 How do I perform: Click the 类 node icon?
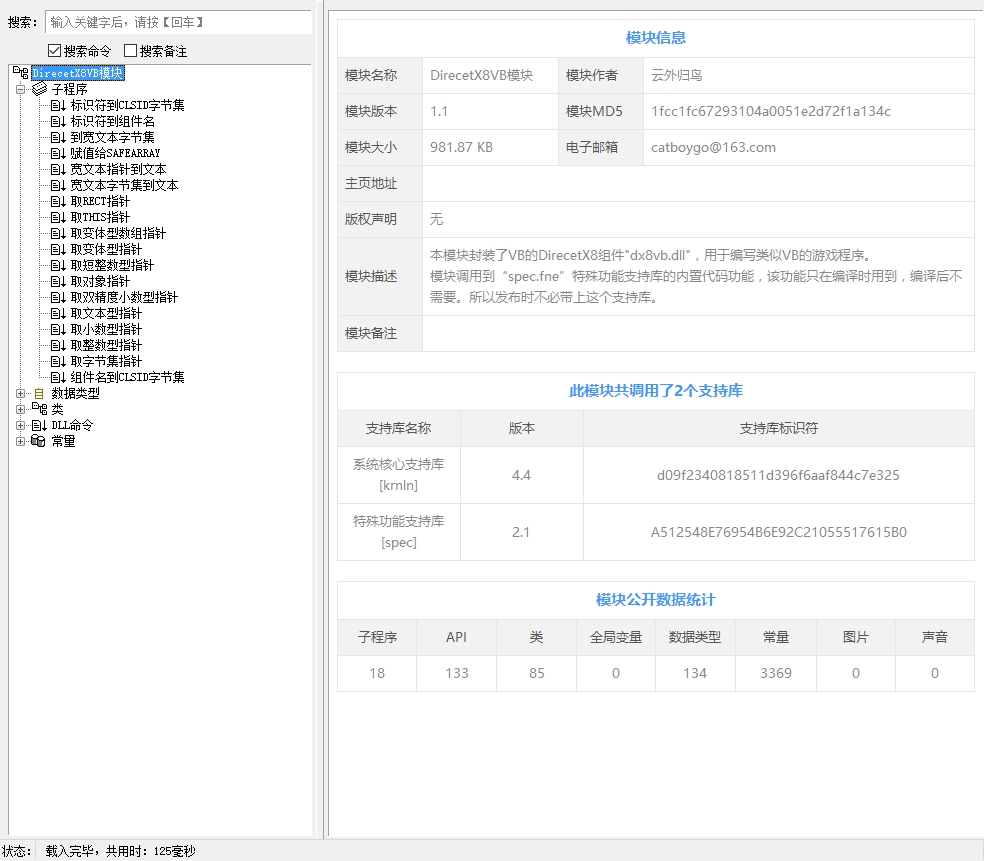pyautogui.click(x=39, y=409)
